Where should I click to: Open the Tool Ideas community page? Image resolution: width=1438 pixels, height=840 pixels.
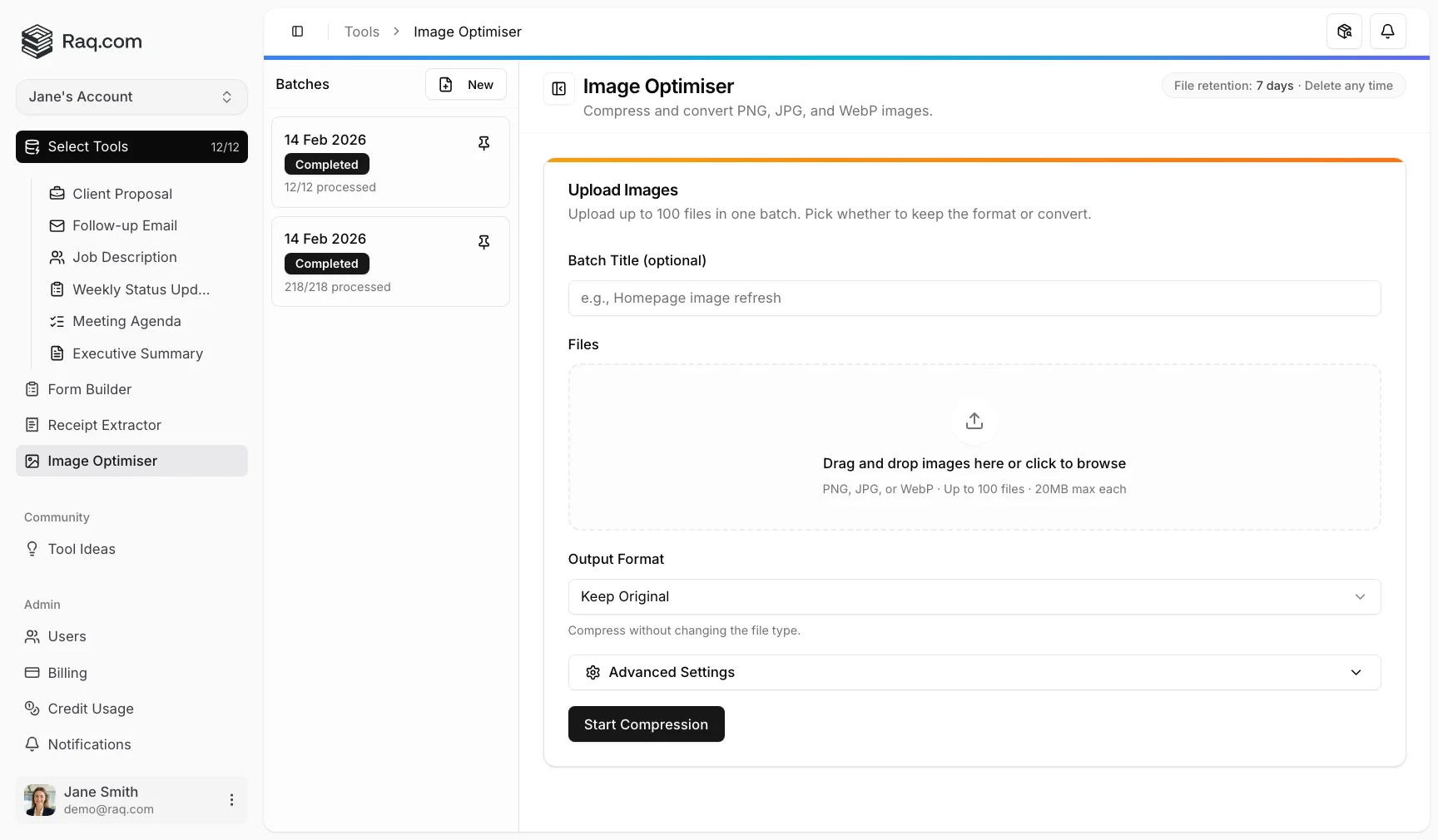click(x=82, y=549)
